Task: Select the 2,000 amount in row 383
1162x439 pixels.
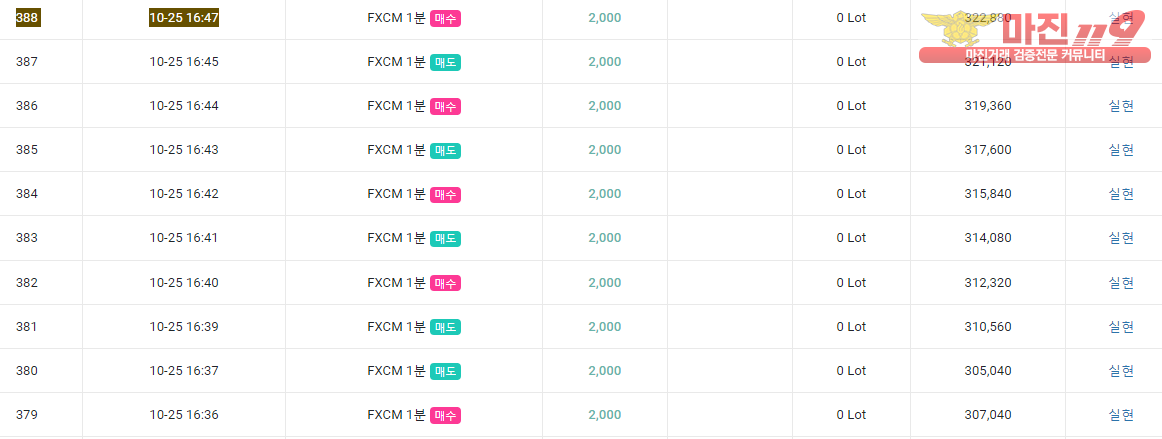Action: click(605, 238)
